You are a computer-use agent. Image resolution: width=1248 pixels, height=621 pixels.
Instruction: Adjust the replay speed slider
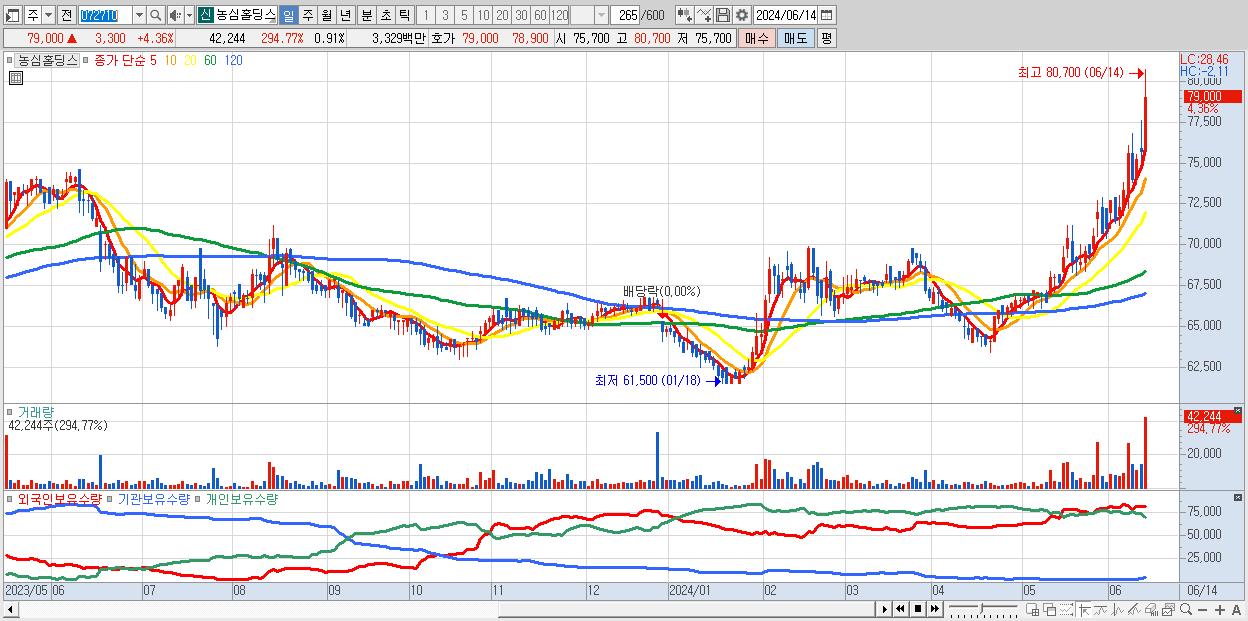[982, 608]
